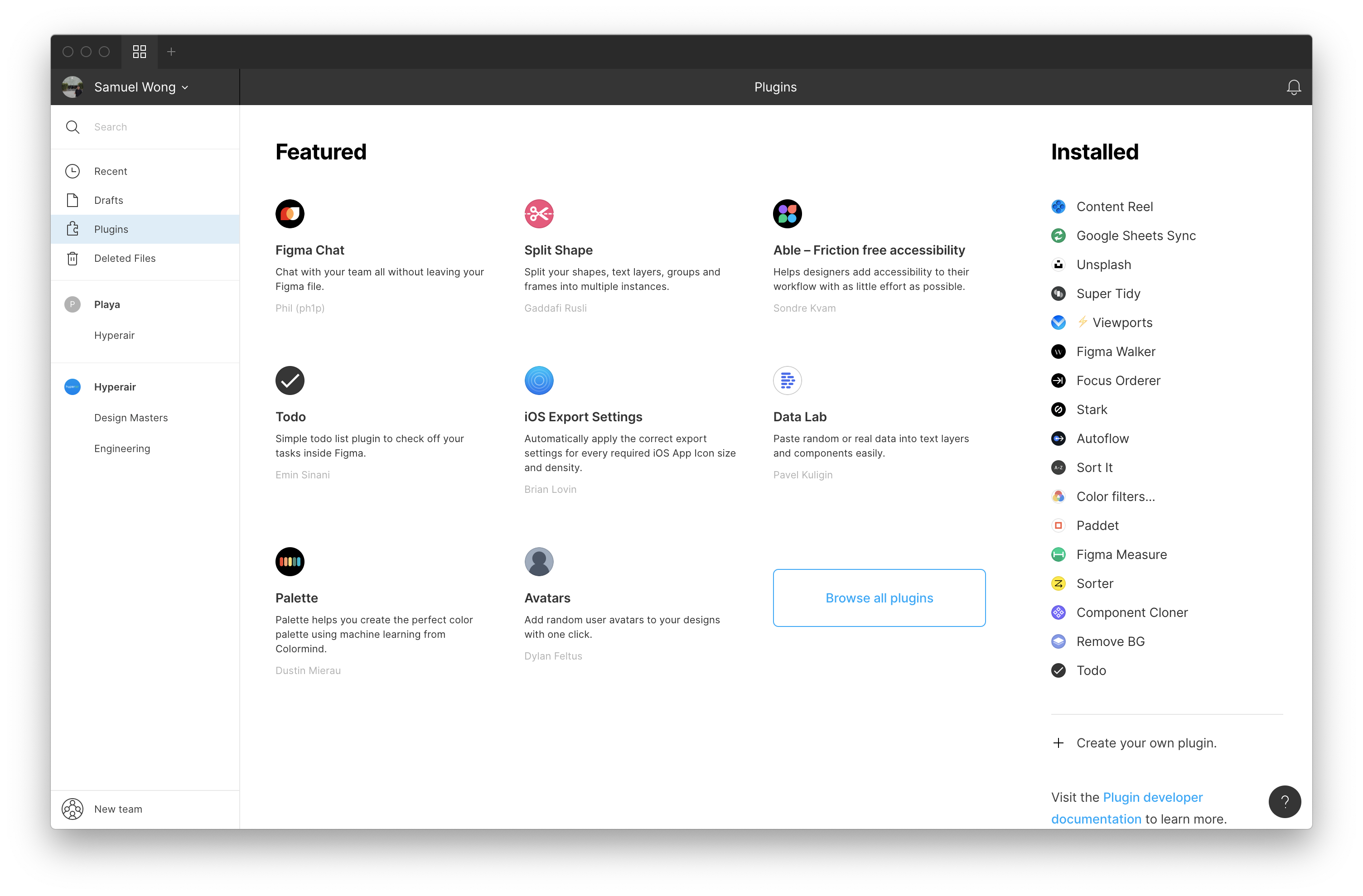The height and width of the screenshot is (896, 1363).
Task: Expand the Hyperair team section
Action: point(114,386)
